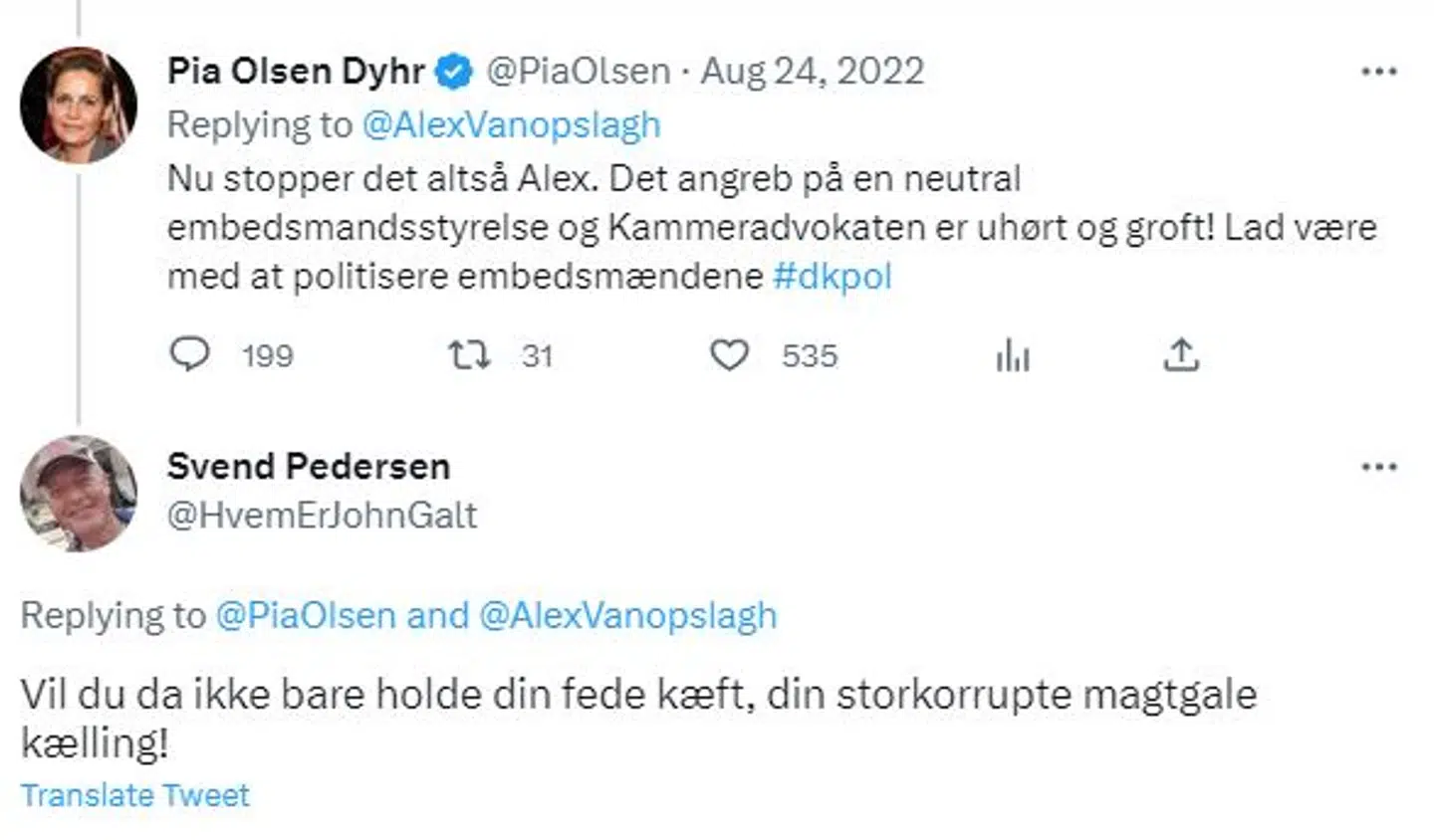
Task: Like the tweet with the heart icon
Action: point(729,354)
